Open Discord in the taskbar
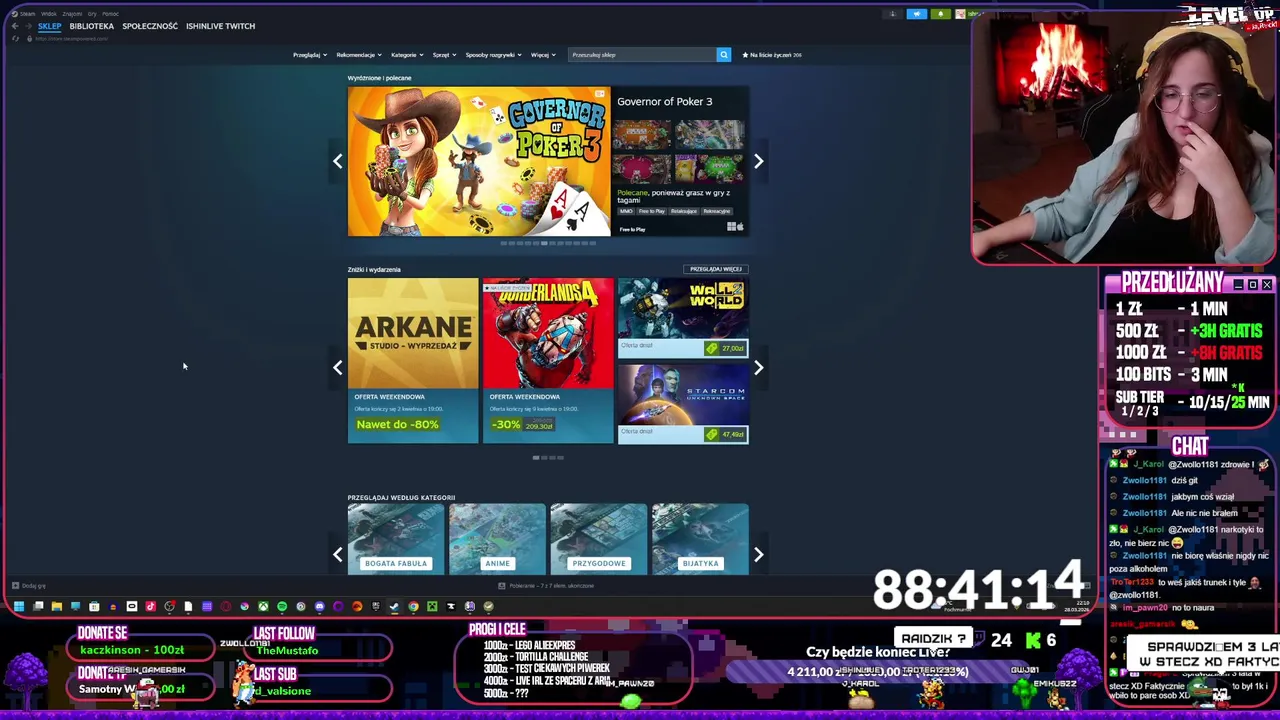Image resolution: width=1280 pixels, height=720 pixels. tap(320, 606)
